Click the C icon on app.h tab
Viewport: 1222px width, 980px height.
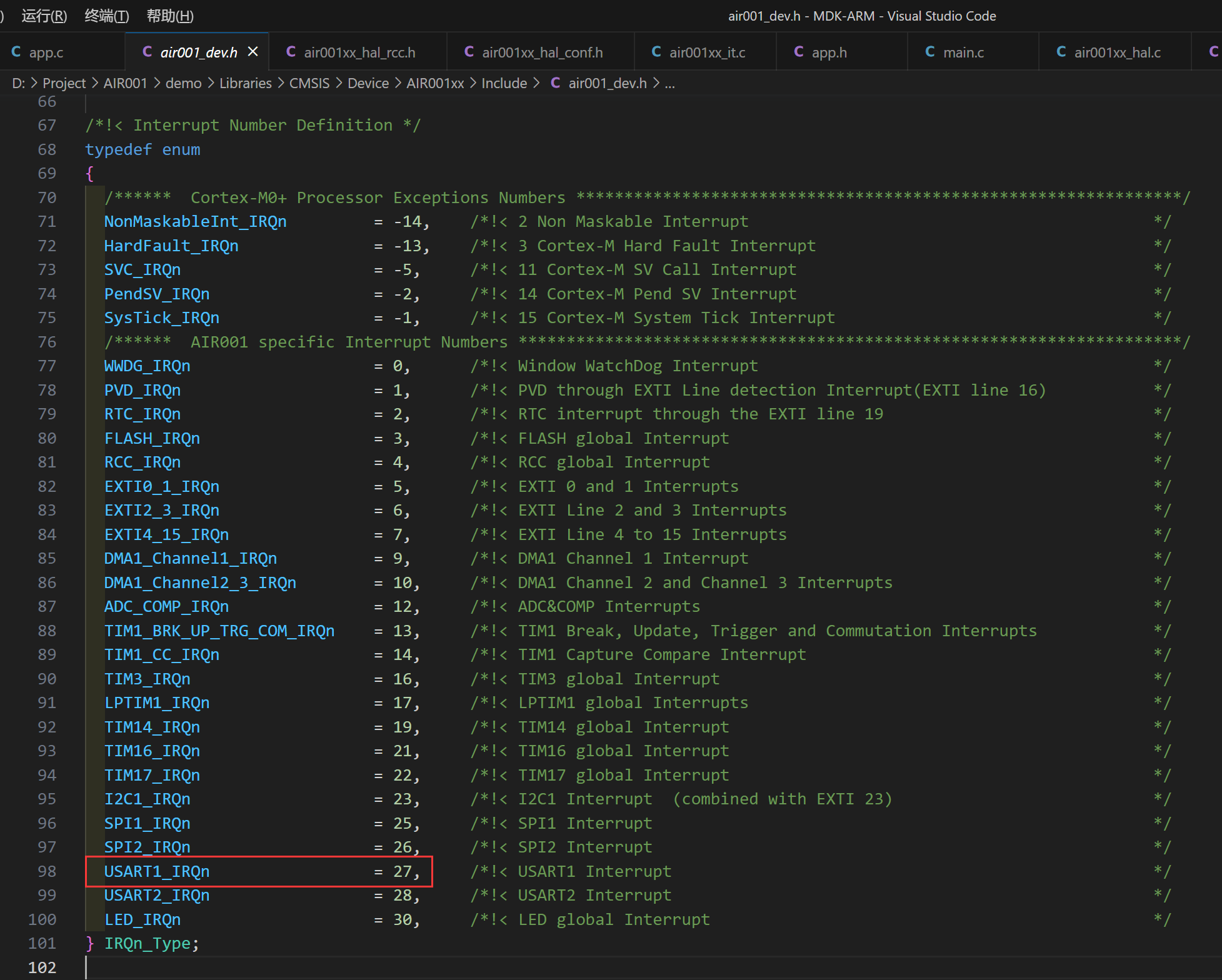coord(799,52)
